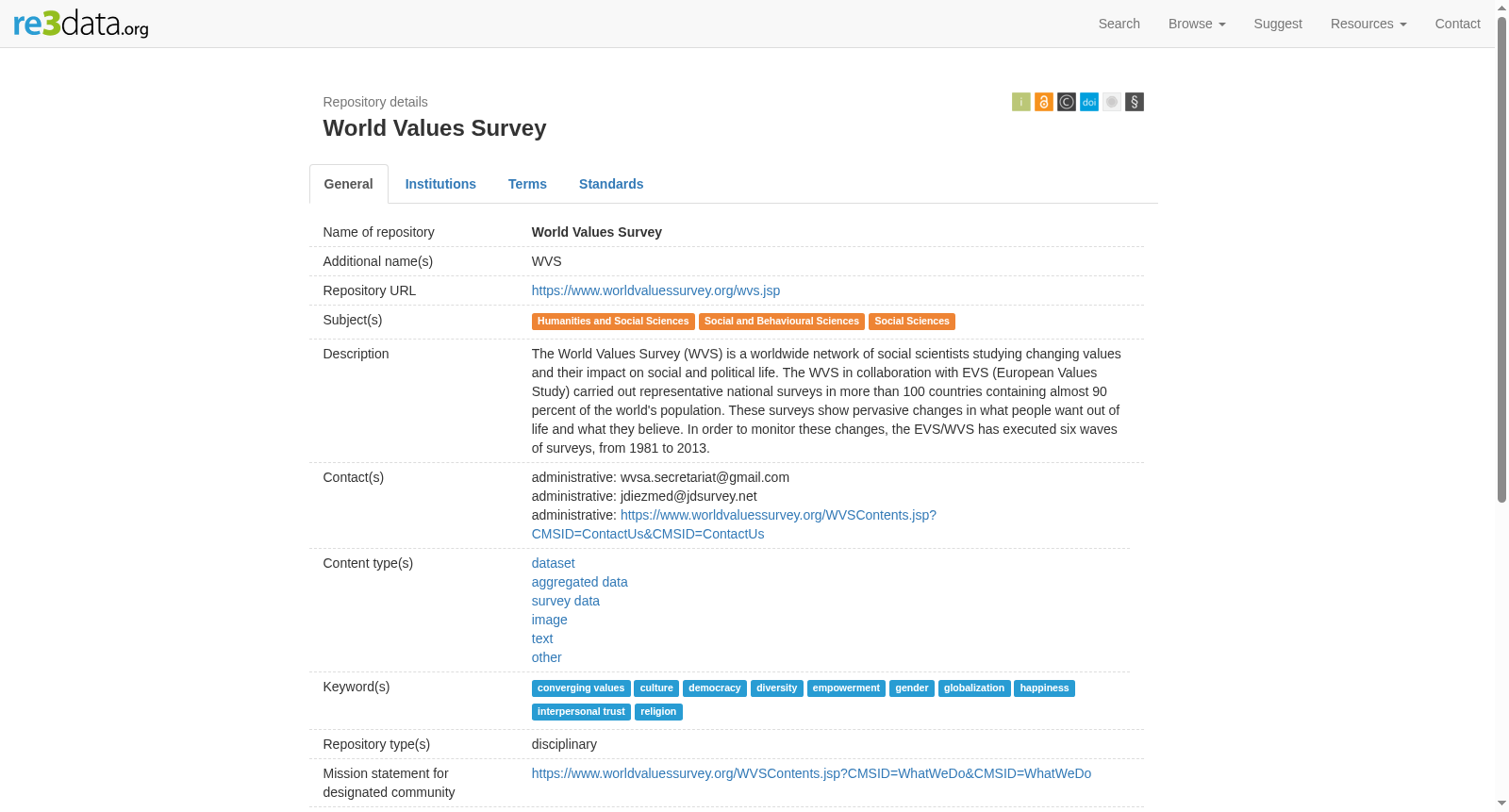Click the Repository details subtitle text
This screenshot has height=812, width=1509.
click(375, 102)
